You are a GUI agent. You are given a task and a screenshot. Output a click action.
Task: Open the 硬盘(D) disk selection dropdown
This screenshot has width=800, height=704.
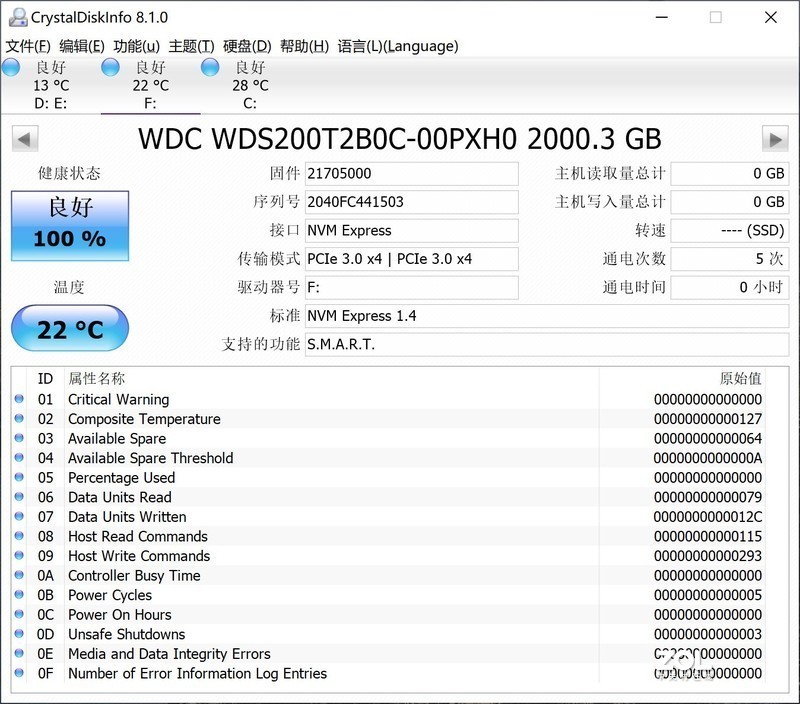tap(246, 46)
